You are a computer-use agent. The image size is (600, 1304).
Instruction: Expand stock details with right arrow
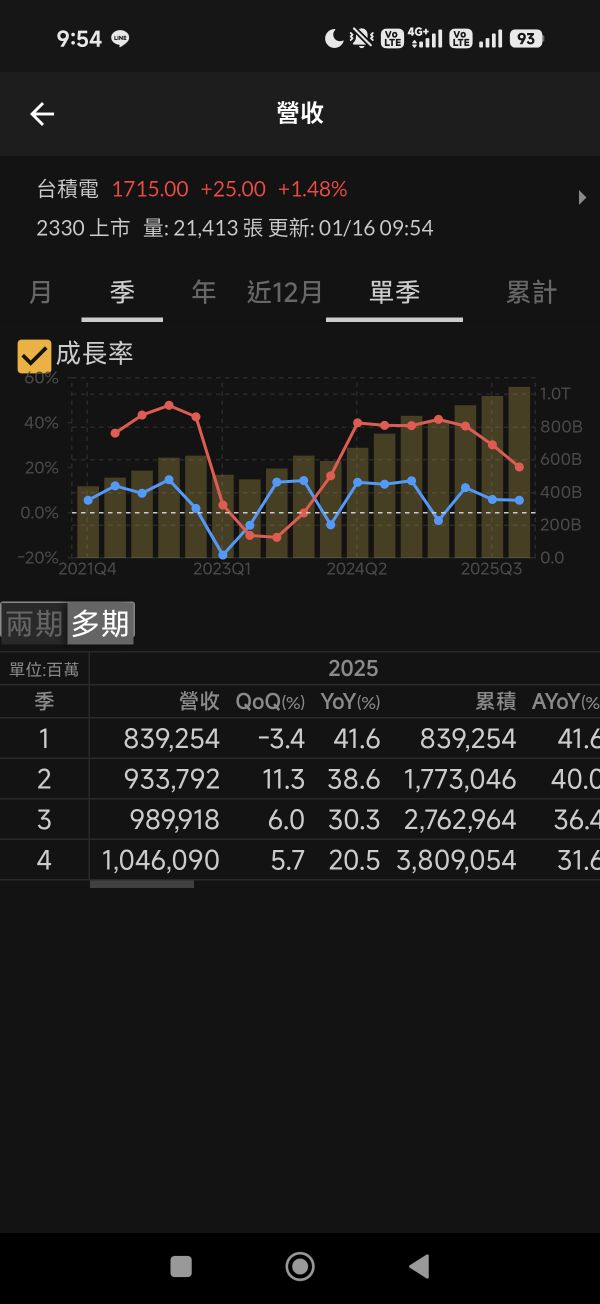click(582, 198)
